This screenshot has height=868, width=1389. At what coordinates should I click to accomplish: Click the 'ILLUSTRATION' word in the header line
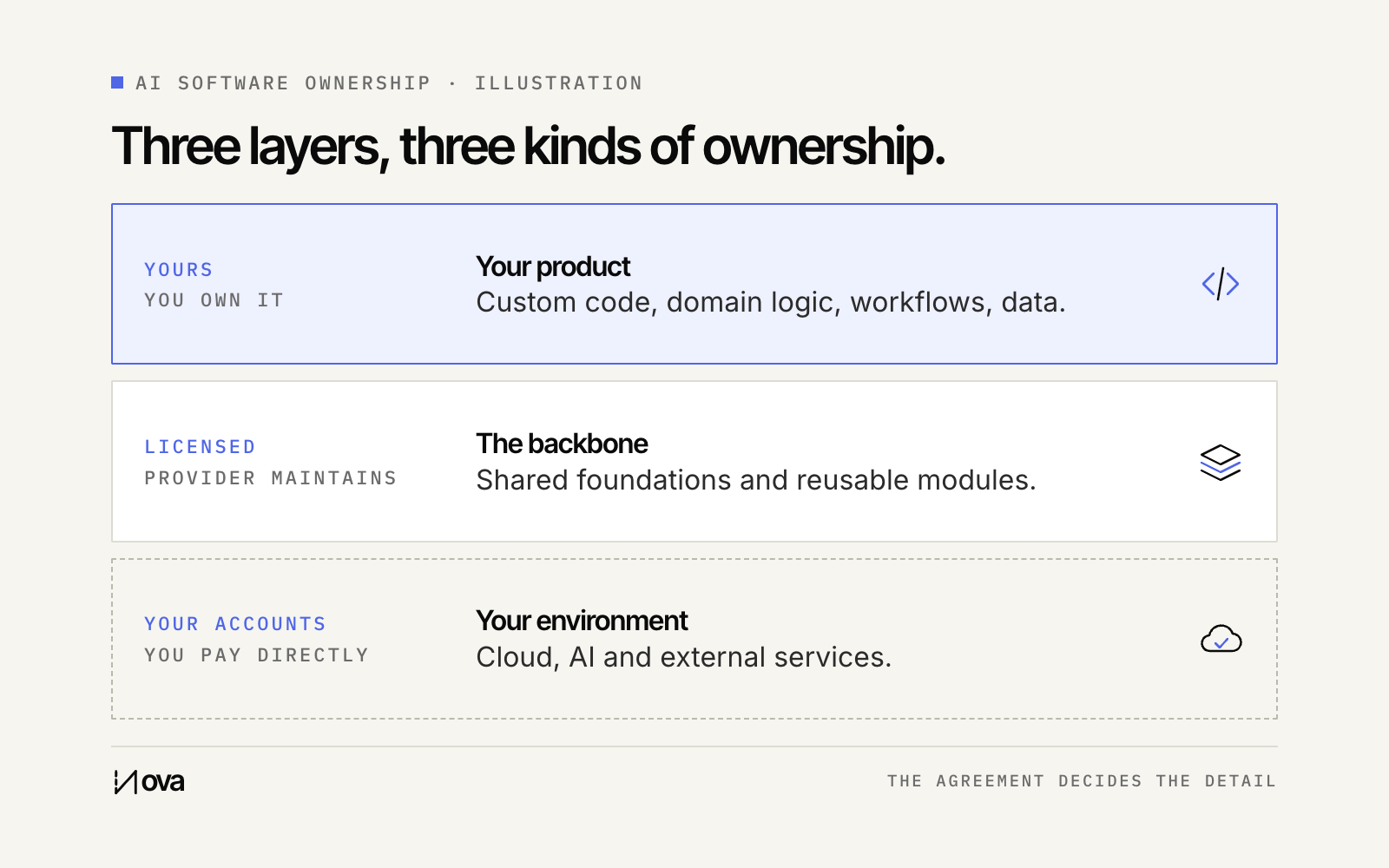(558, 83)
